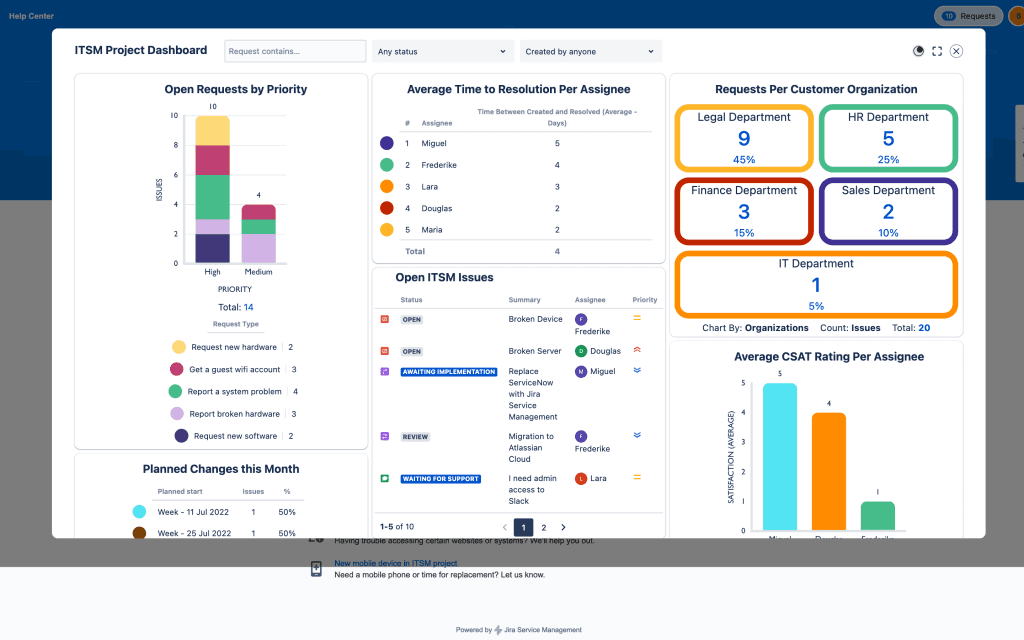This screenshot has width=1024, height=640.
Task: Click the Migration to Atlassian Cloud type icon
Action: pos(384,436)
